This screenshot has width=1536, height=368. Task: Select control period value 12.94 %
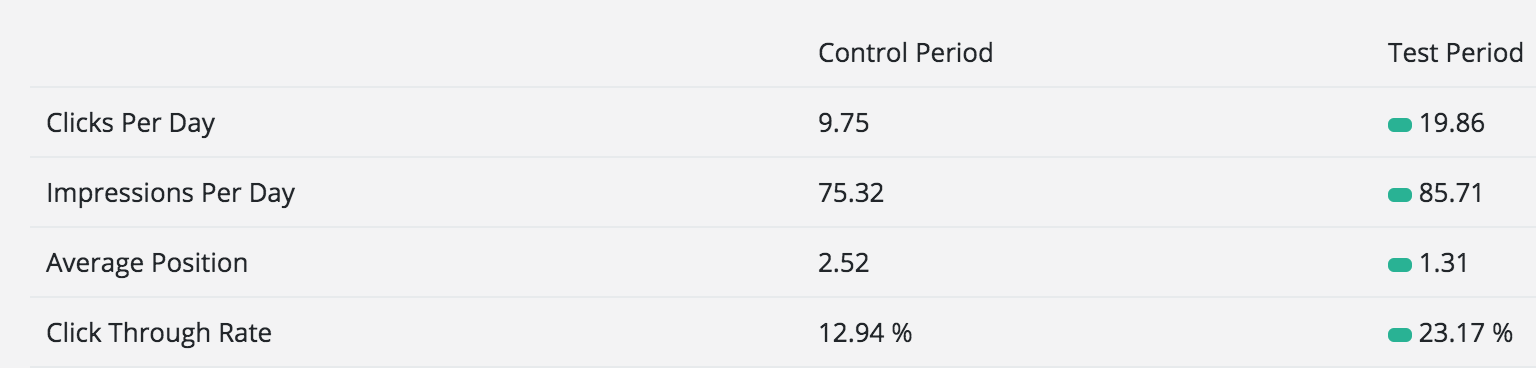coord(865,333)
